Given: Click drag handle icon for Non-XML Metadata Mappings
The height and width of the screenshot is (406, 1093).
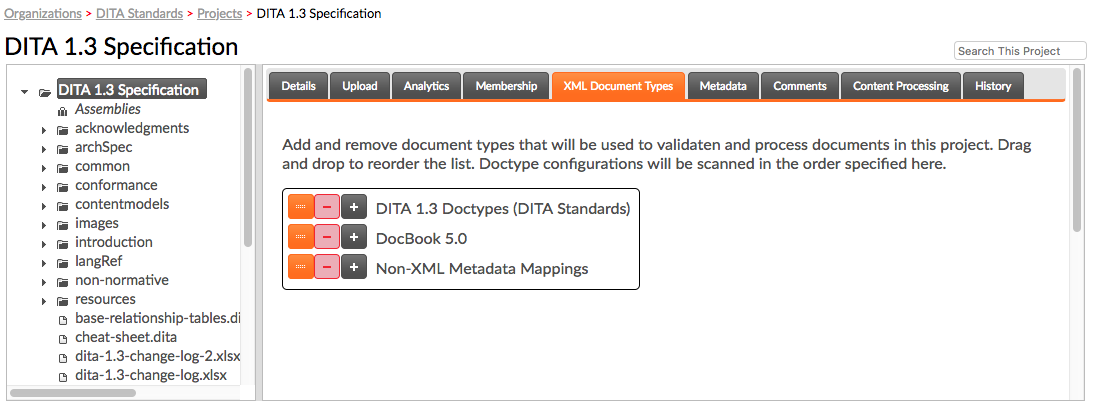Looking at the screenshot, I should [x=301, y=268].
